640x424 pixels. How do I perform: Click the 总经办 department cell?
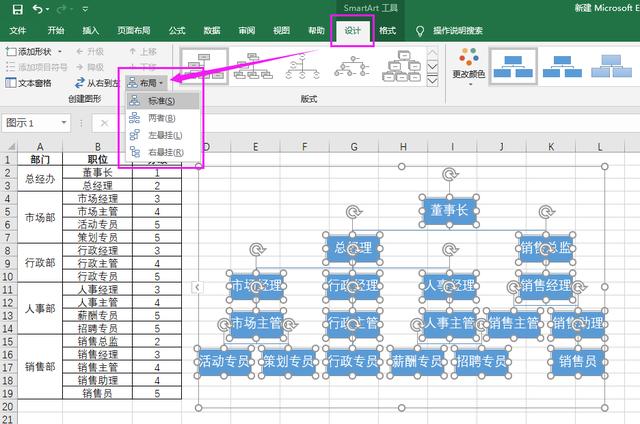[x=40, y=178]
